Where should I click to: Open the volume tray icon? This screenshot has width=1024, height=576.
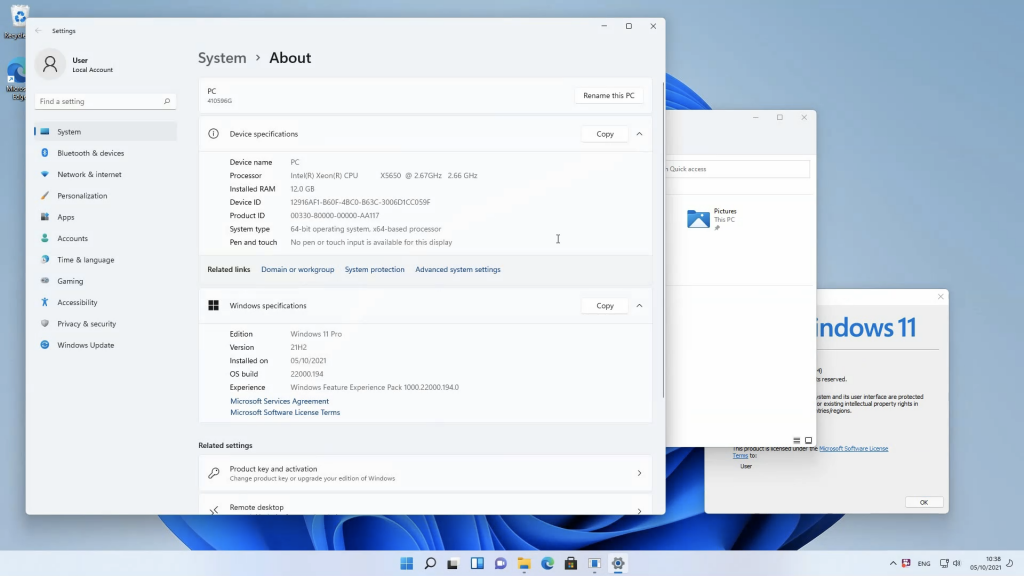957,563
